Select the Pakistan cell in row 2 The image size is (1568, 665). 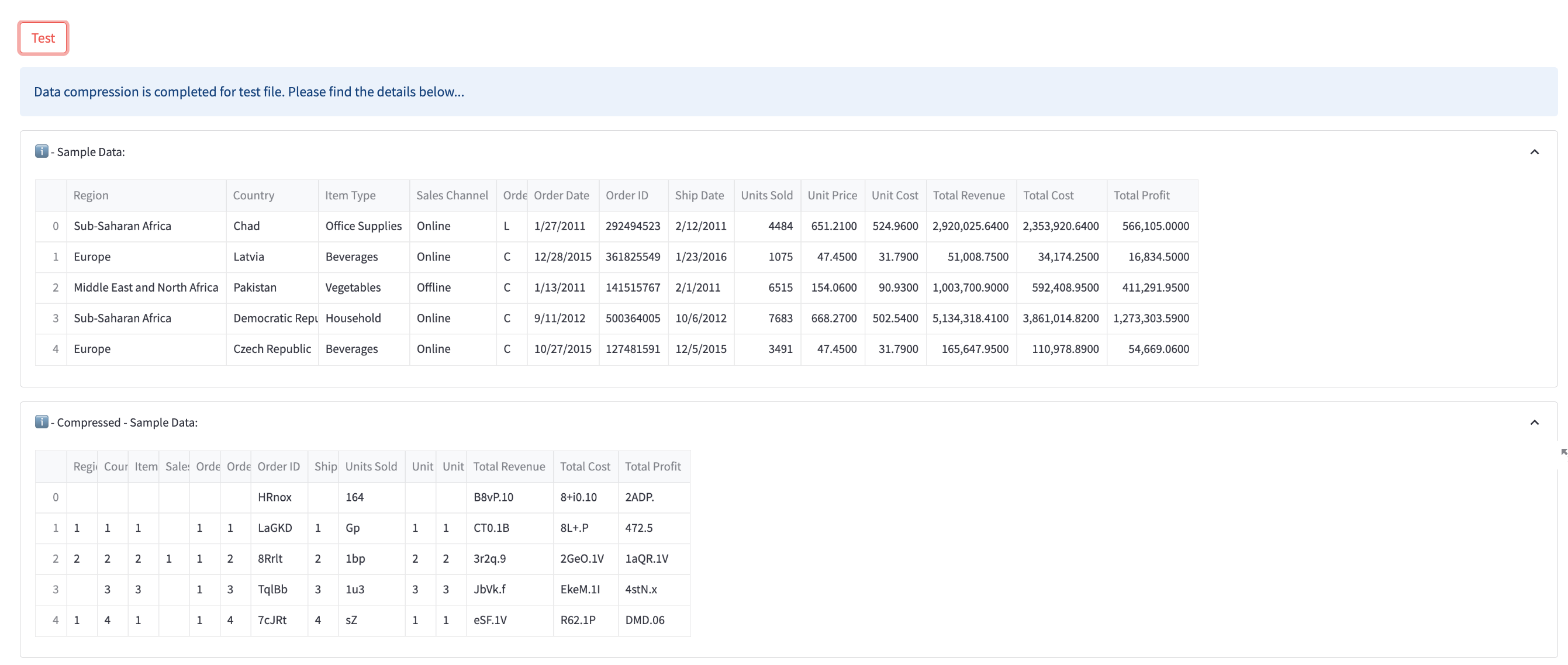coord(254,287)
